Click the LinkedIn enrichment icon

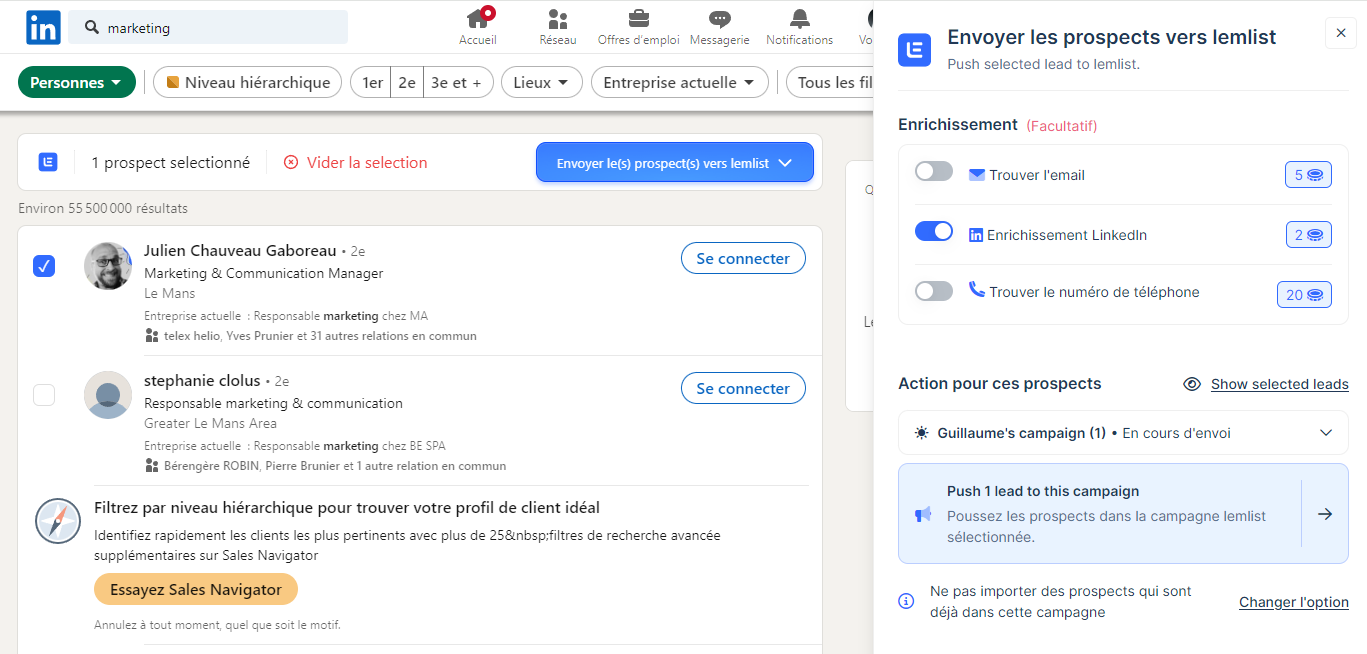coord(976,236)
